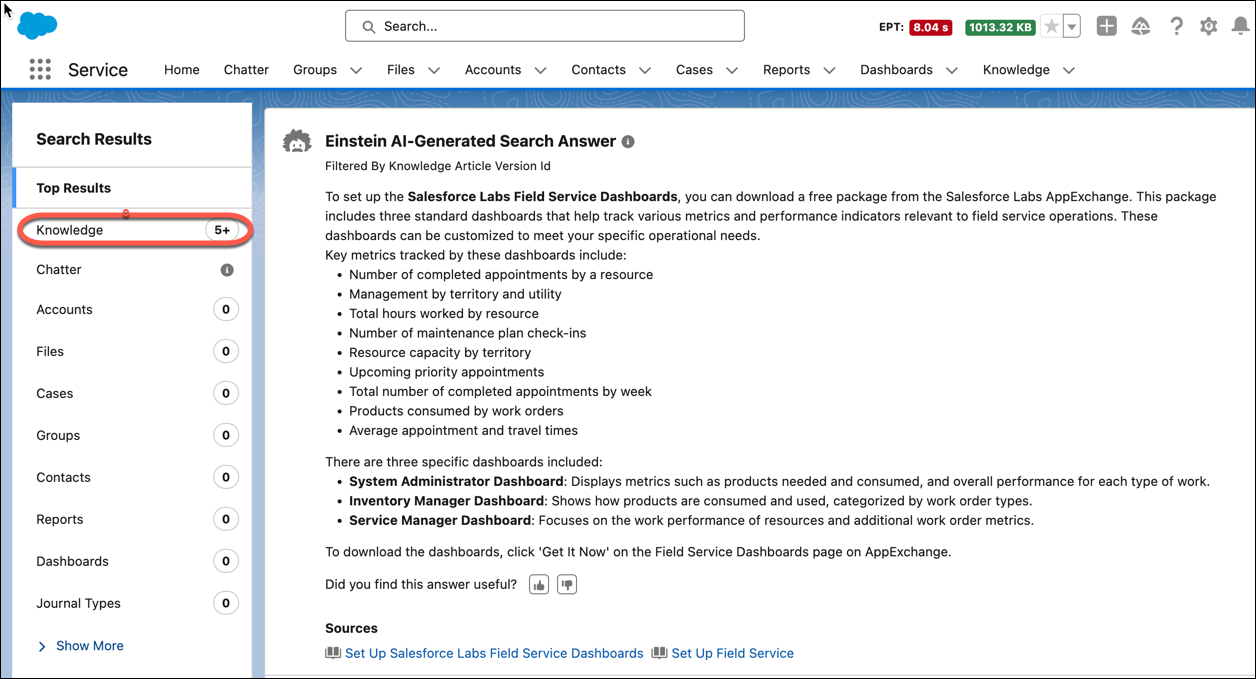
Task: Click the Sources heading
Action: 351,628
